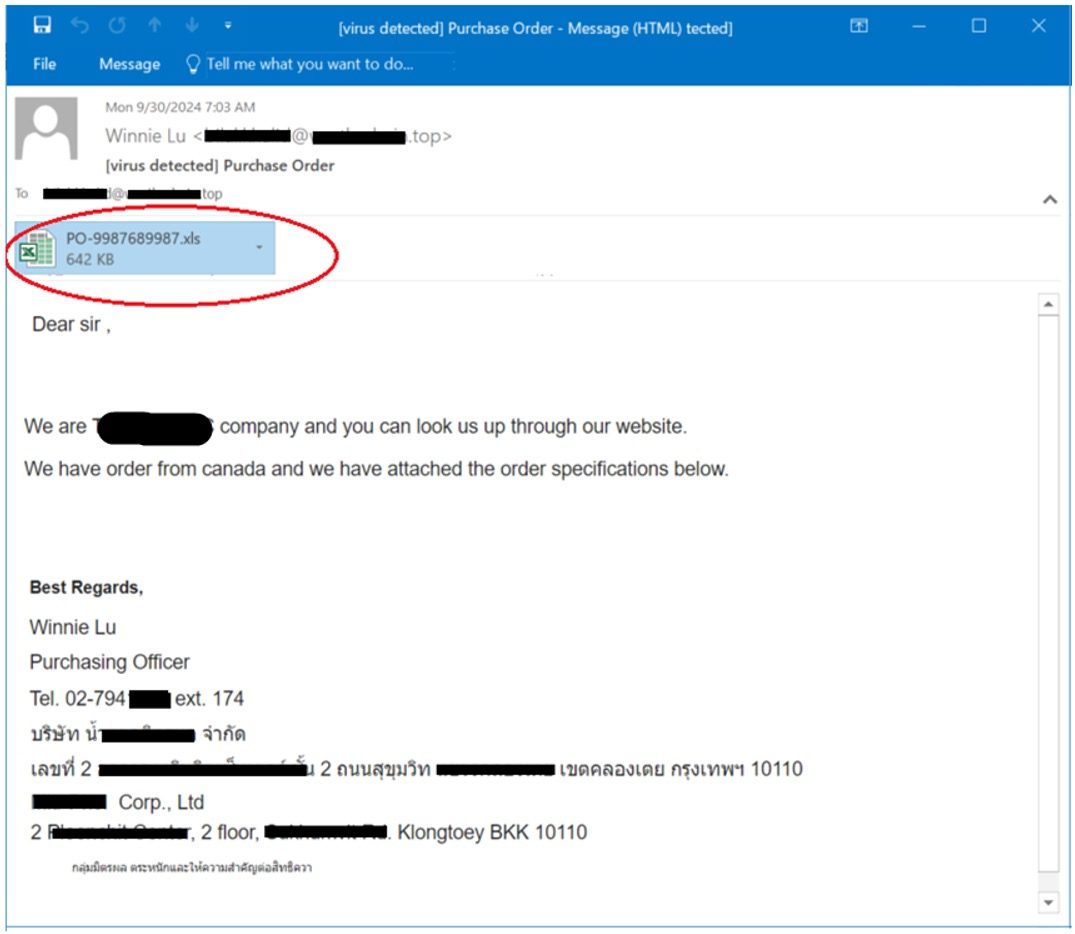Click the Undo arrow icon
The image size is (1075, 934).
pyautogui.click(x=79, y=26)
